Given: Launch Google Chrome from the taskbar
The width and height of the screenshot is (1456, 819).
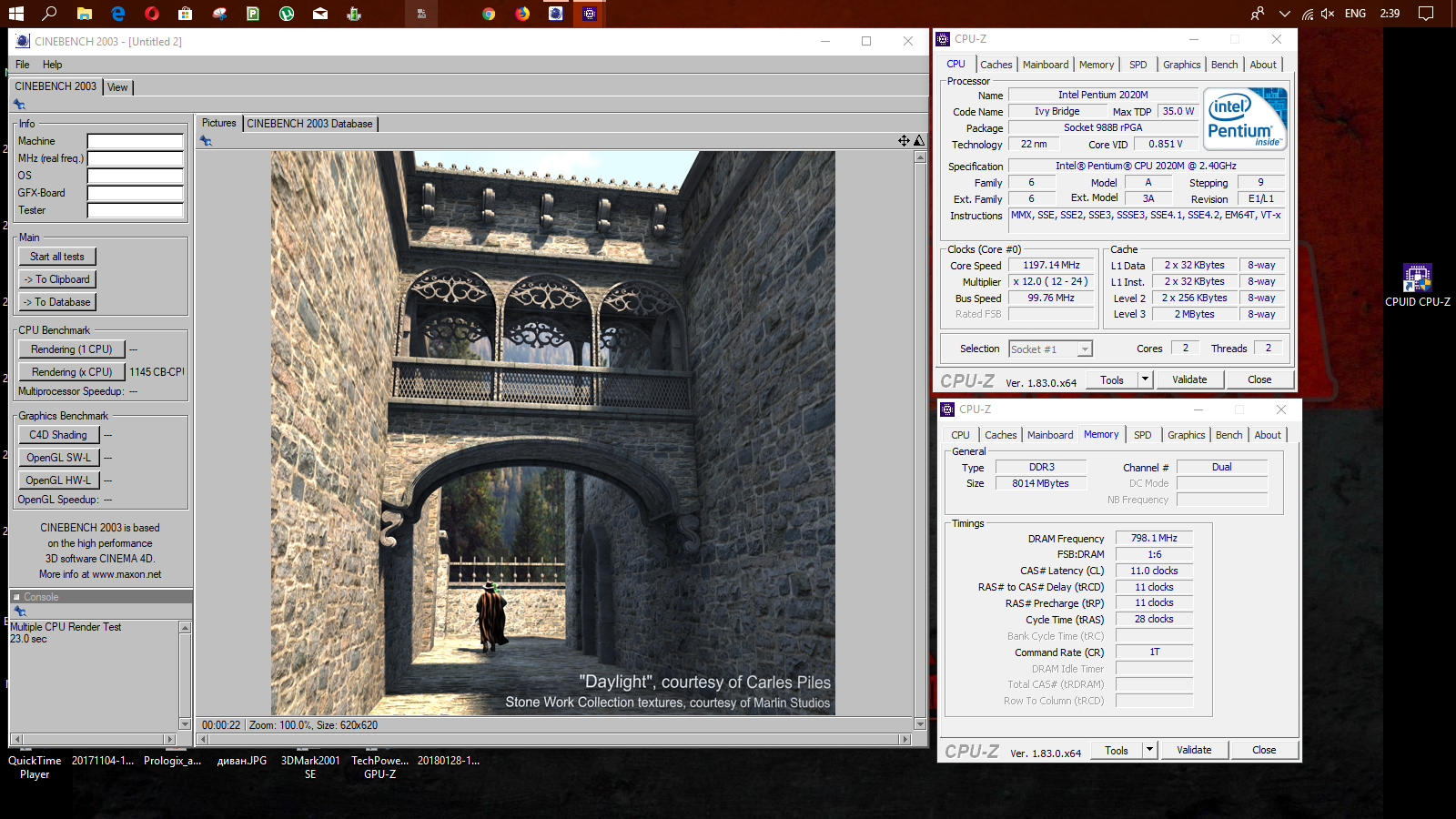Looking at the screenshot, I should click(x=489, y=14).
